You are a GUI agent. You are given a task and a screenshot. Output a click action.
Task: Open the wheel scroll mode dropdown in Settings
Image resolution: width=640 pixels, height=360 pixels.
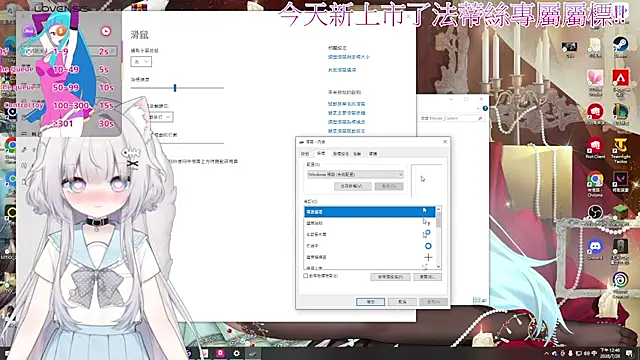coord(160,117)
